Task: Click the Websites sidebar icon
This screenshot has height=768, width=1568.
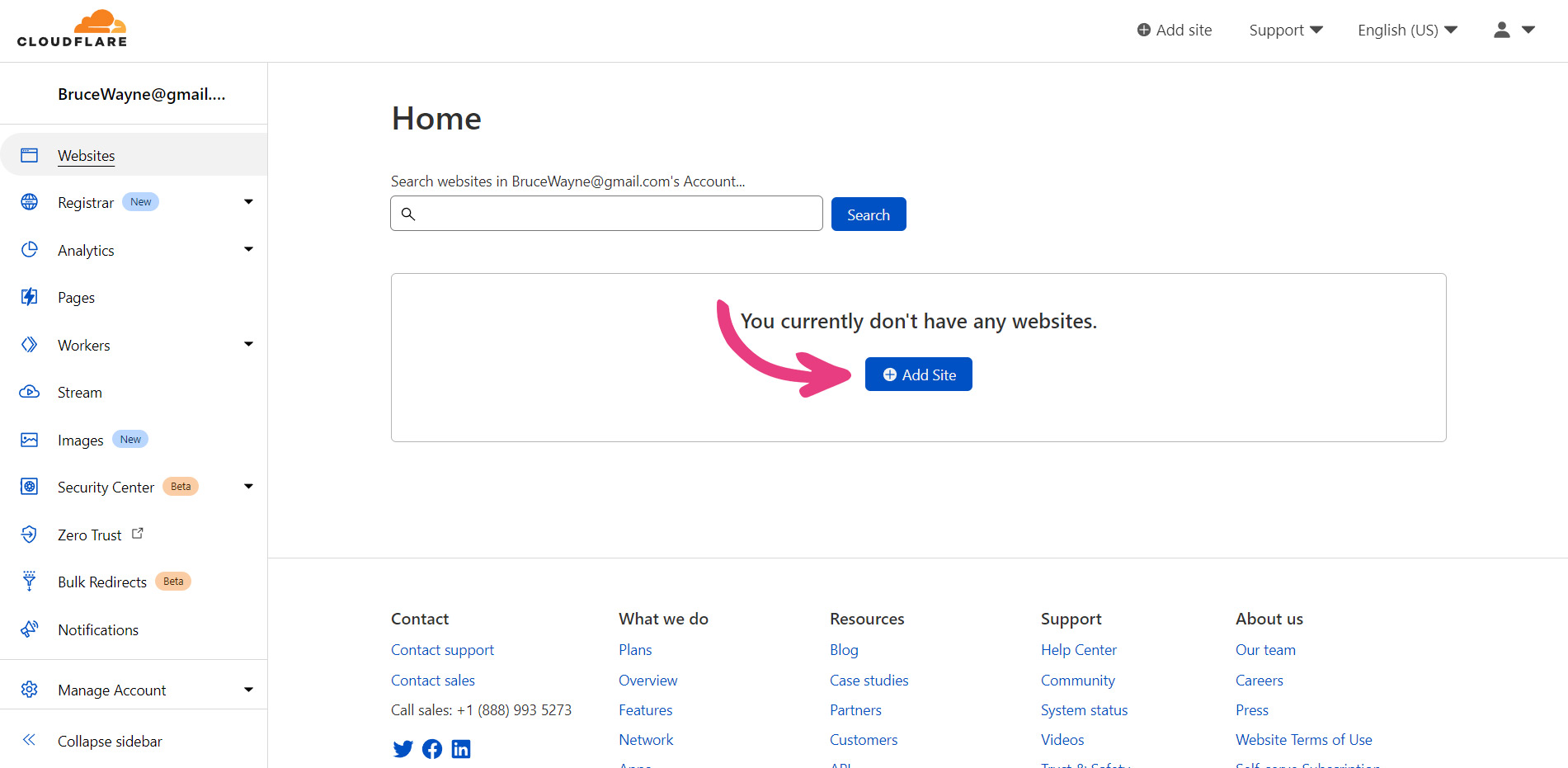Action: tap(30, 155)
